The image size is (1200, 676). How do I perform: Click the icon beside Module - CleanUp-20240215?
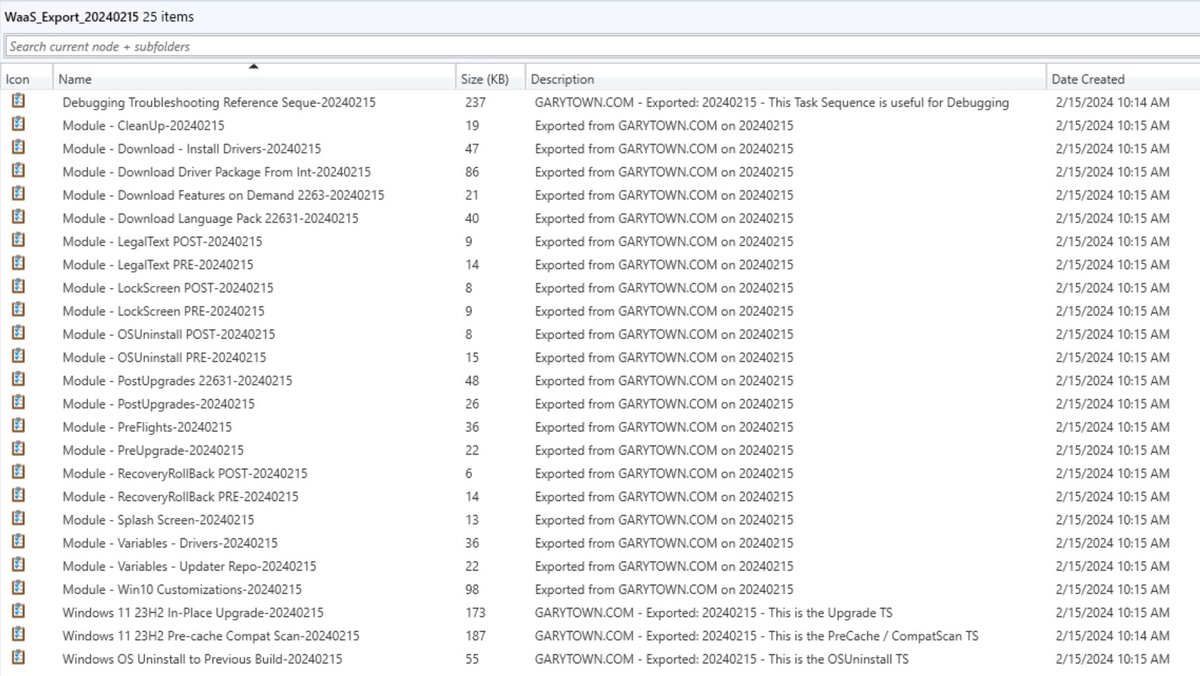18,125
